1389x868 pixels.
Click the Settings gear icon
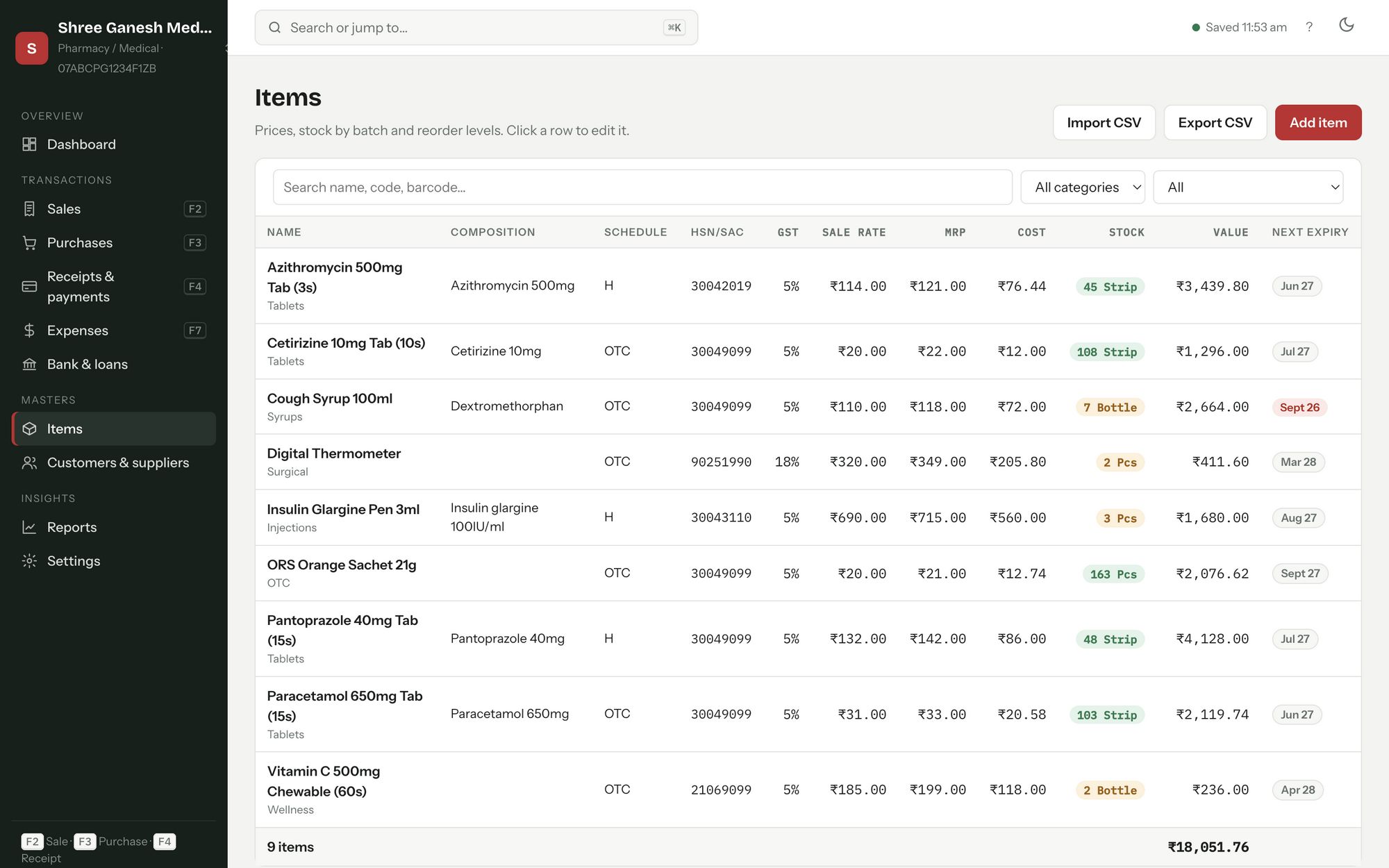29,561
